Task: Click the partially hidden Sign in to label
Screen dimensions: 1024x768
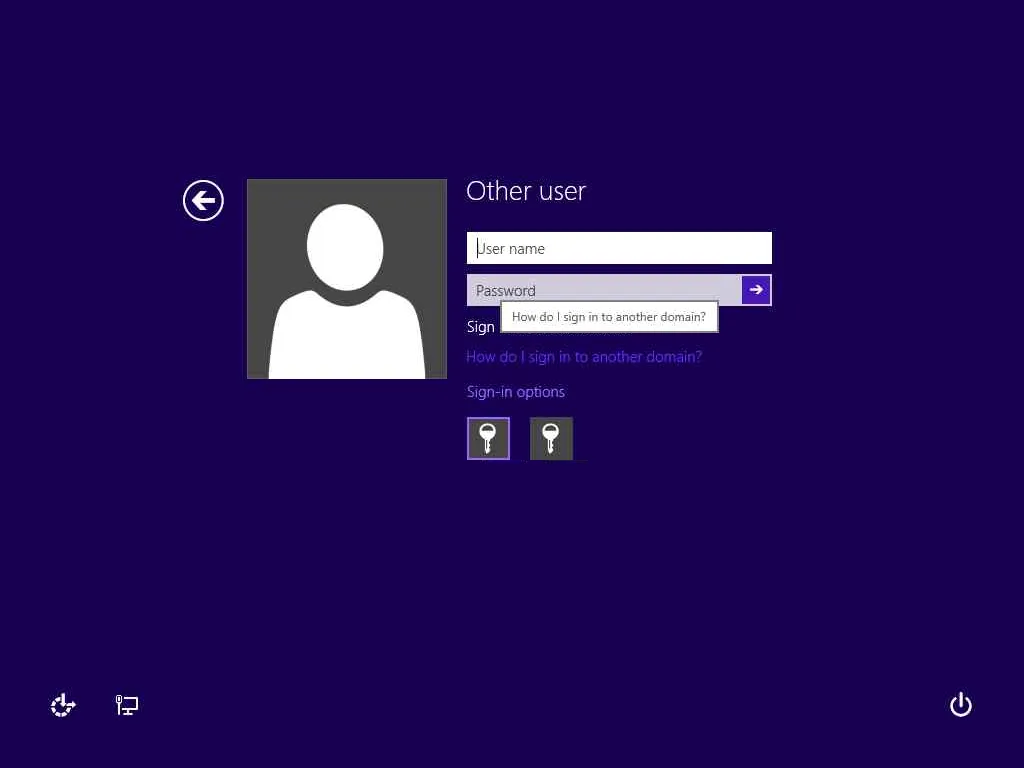Action: (481, 327)
